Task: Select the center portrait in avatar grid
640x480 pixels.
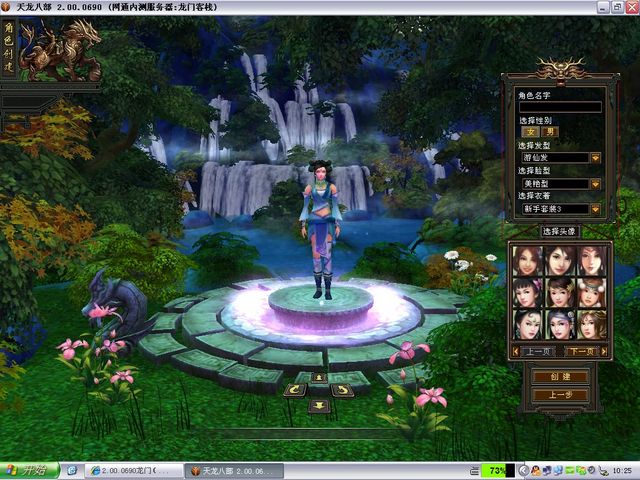Action: [x=560, y=292]
